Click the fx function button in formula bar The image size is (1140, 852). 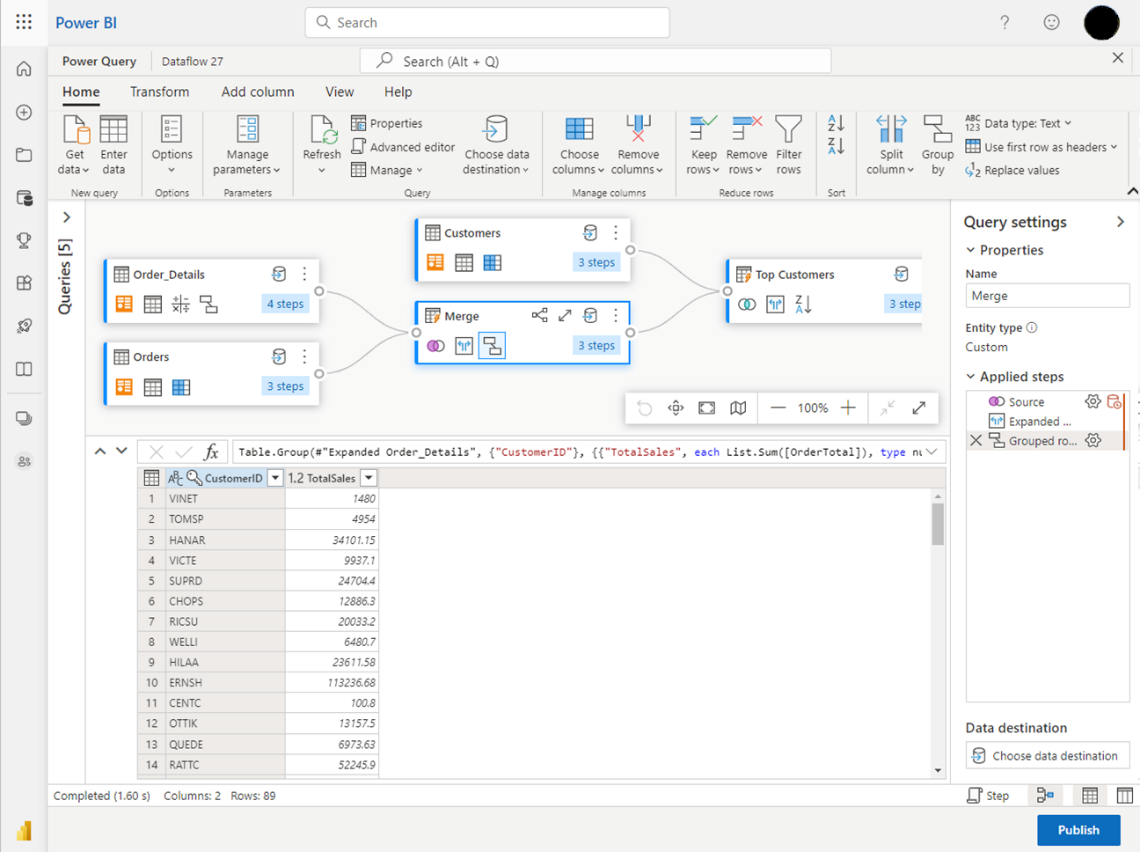click(211, 452)
